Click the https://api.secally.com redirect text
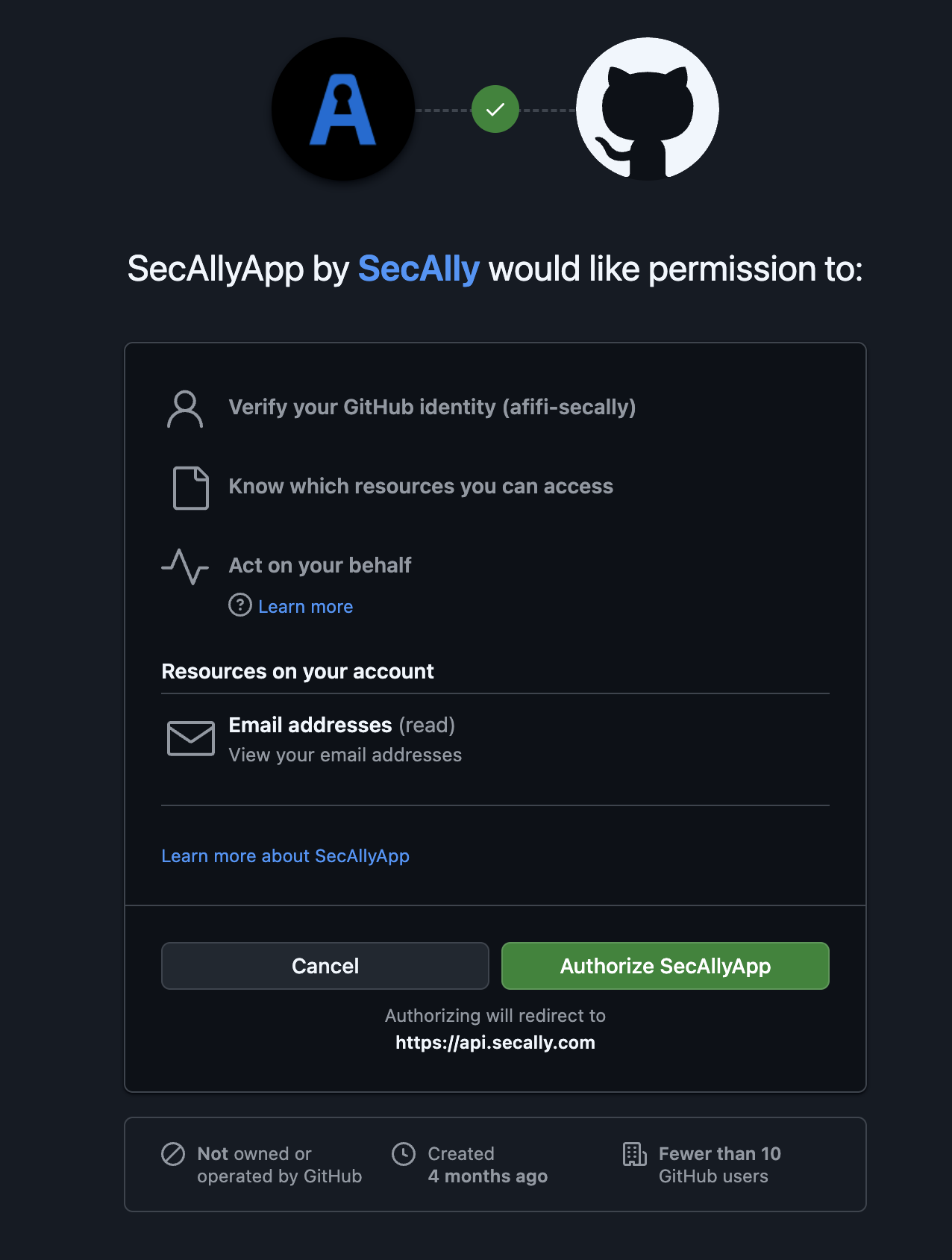The image size is (952, 1260). [495, 1042]
